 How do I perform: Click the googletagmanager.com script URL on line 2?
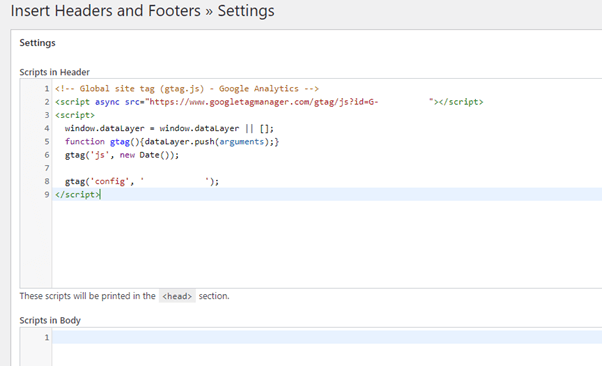pyautogui.click(x=263, y=102)
